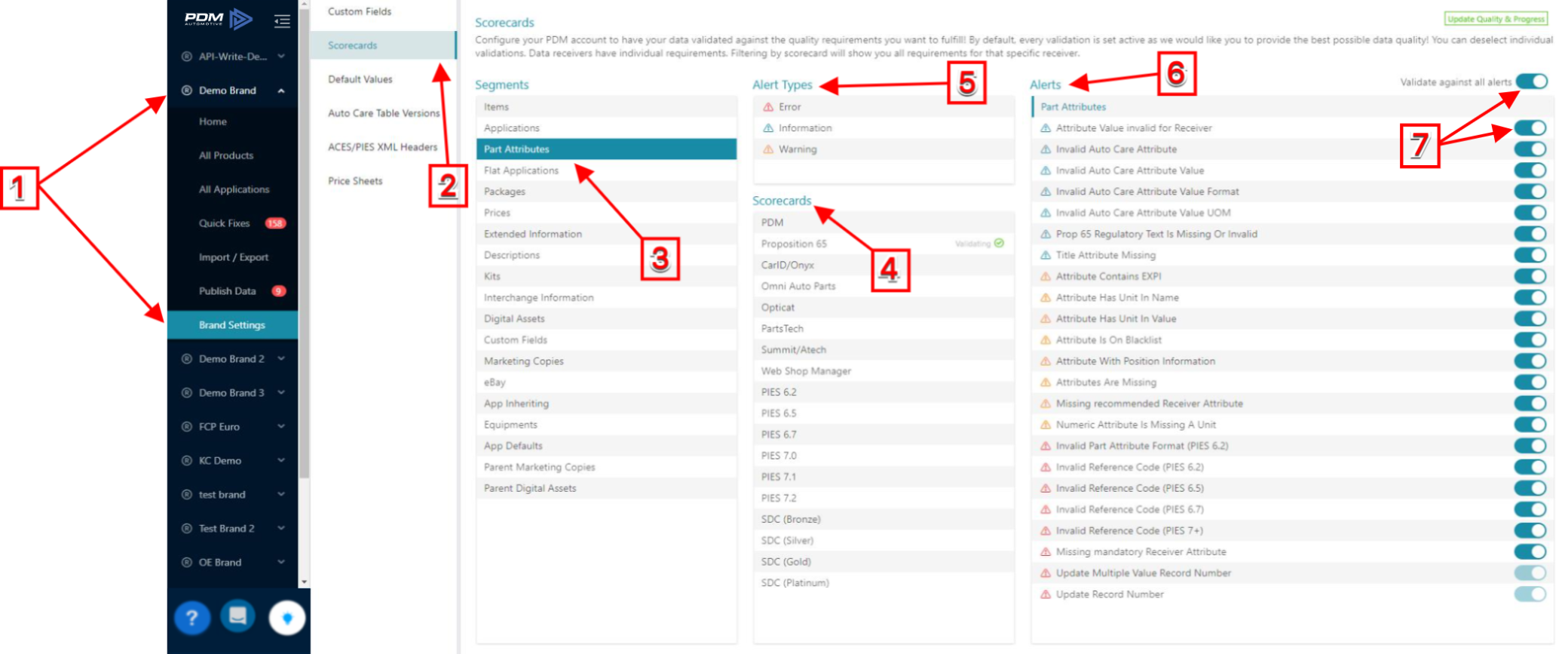Select the Part Attributes segment
The image size is (1568, 654).
pos(606,149)
